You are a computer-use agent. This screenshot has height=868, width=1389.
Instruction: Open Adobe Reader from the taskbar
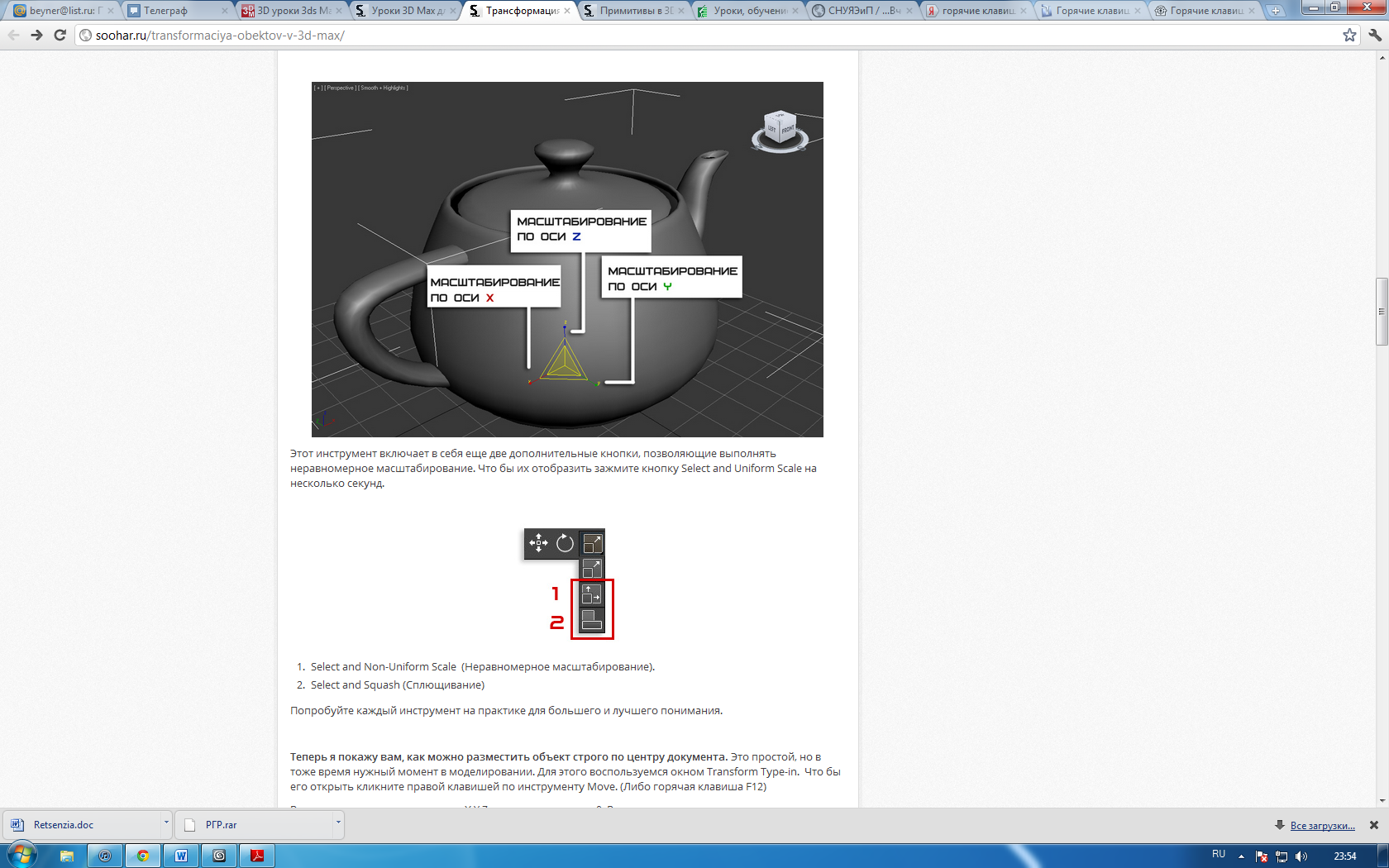point(257,856)
